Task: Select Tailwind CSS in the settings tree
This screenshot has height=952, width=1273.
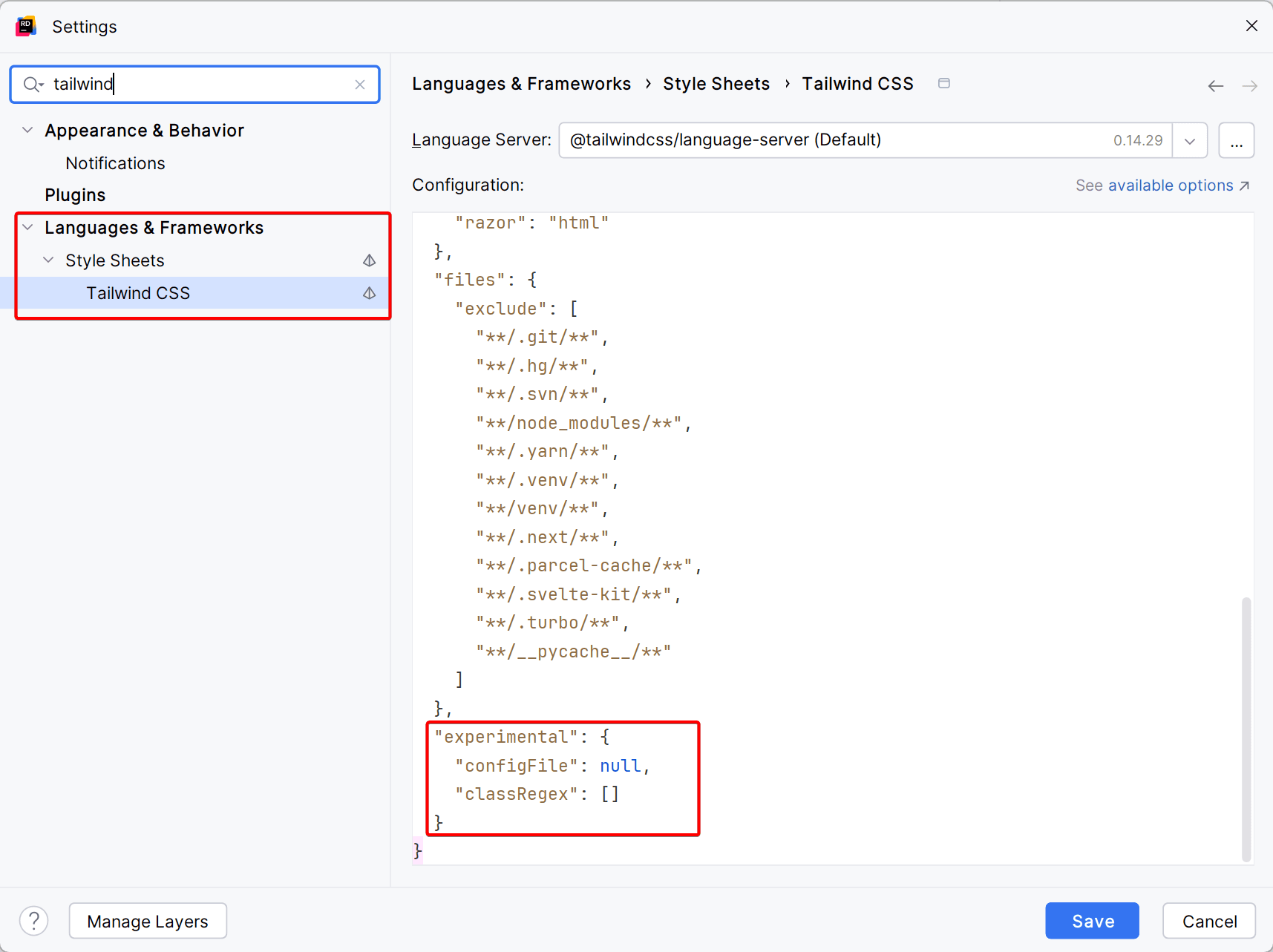Action: (x=138, y=293)
